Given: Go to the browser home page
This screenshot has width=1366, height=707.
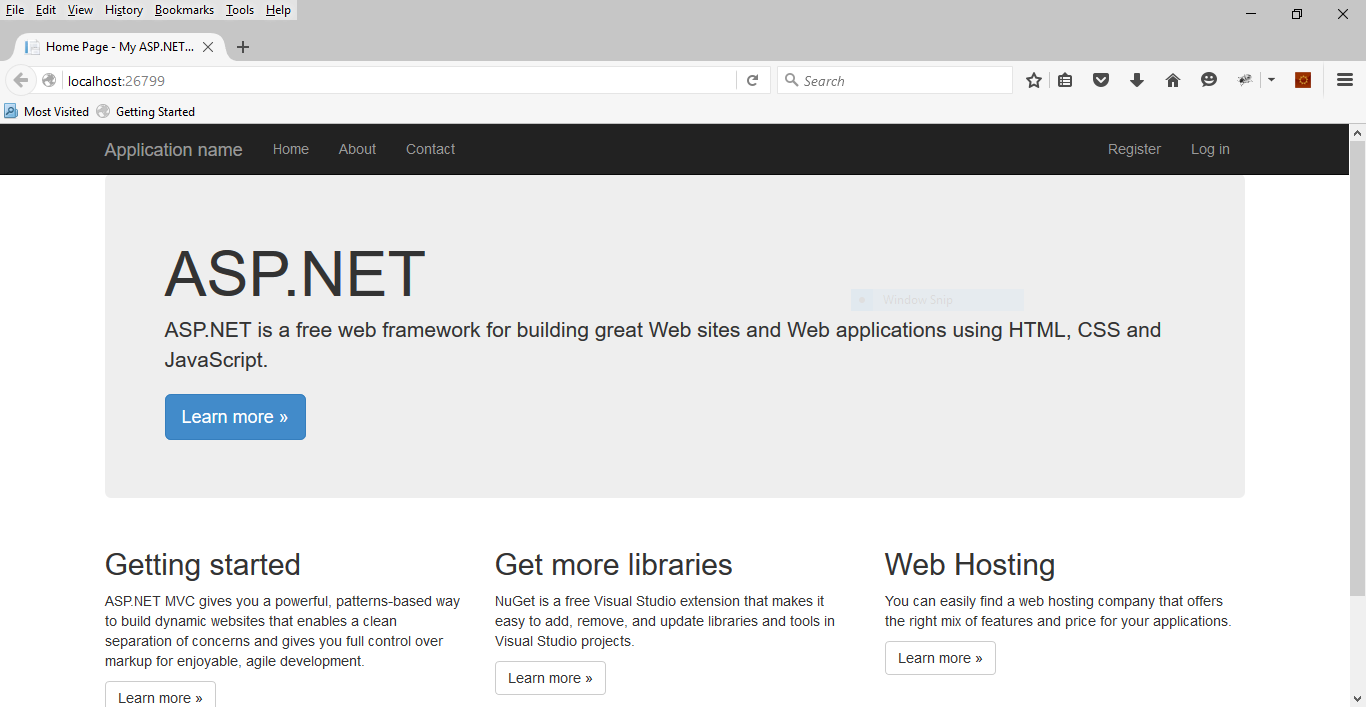Looking at the screenshot, I should point(1173,79).
